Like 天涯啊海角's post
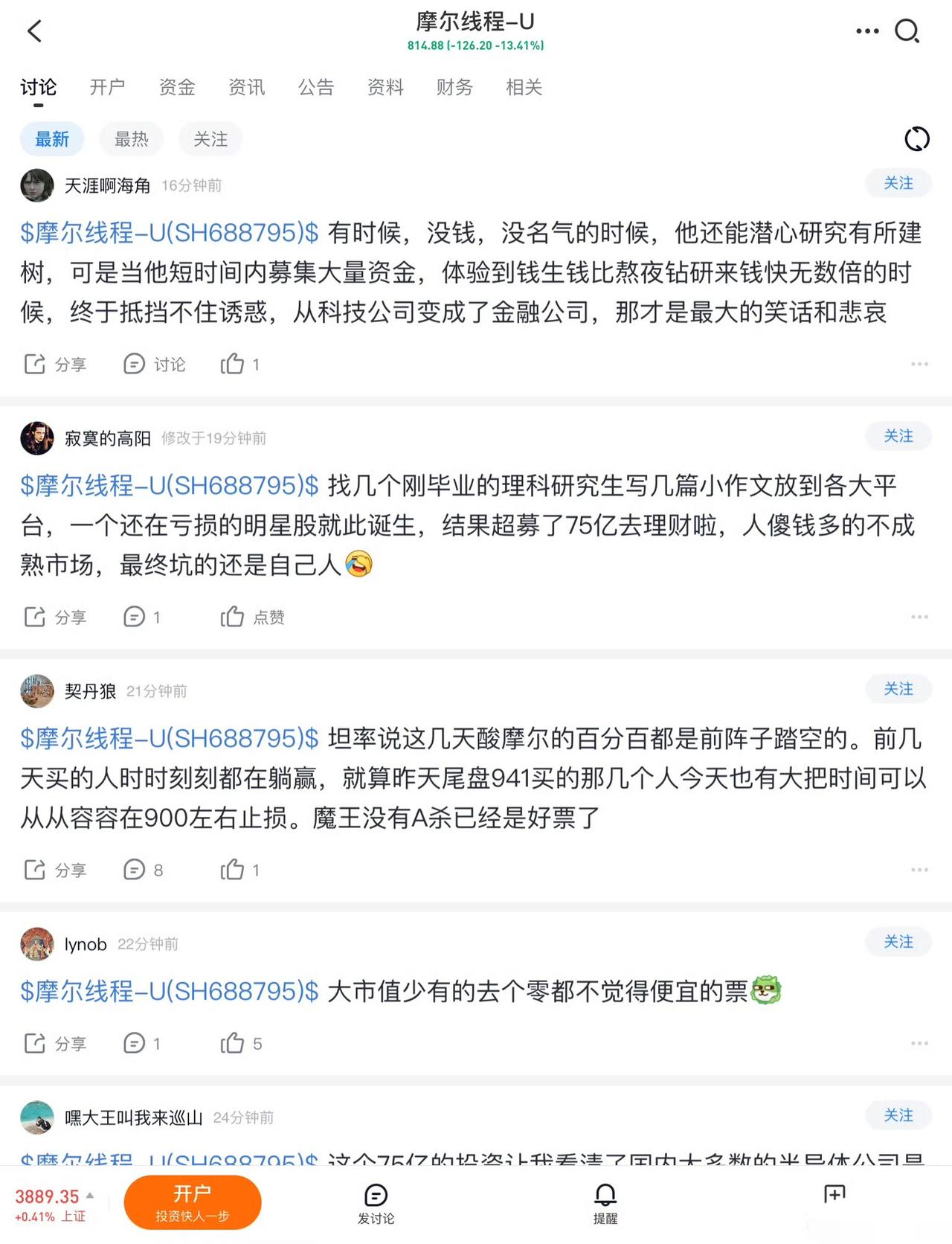Image resolution: width=952 pixels, height=1244 pixels. tap(233, 364)
